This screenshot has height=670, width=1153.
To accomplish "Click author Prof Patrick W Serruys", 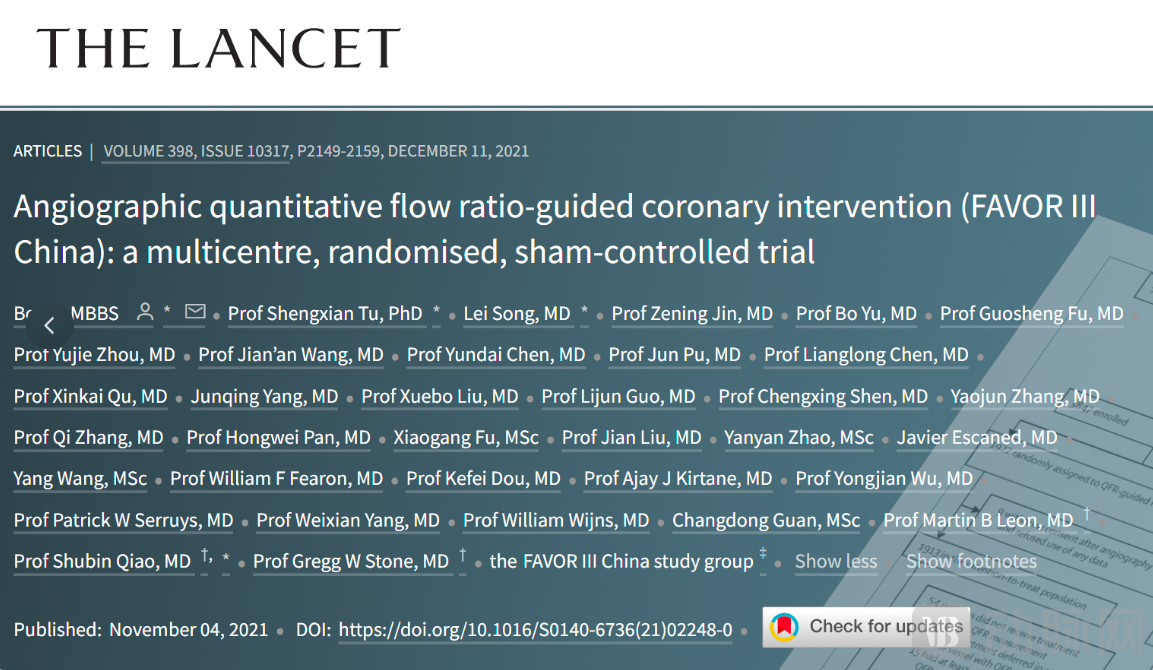I will click(124, 520).
